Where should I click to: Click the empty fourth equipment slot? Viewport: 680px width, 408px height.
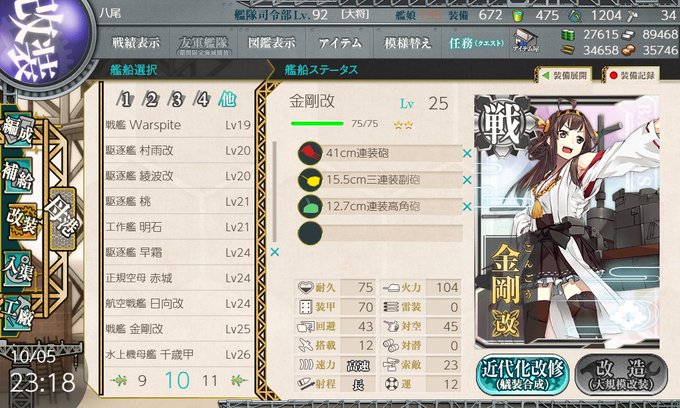pos(380,233)
